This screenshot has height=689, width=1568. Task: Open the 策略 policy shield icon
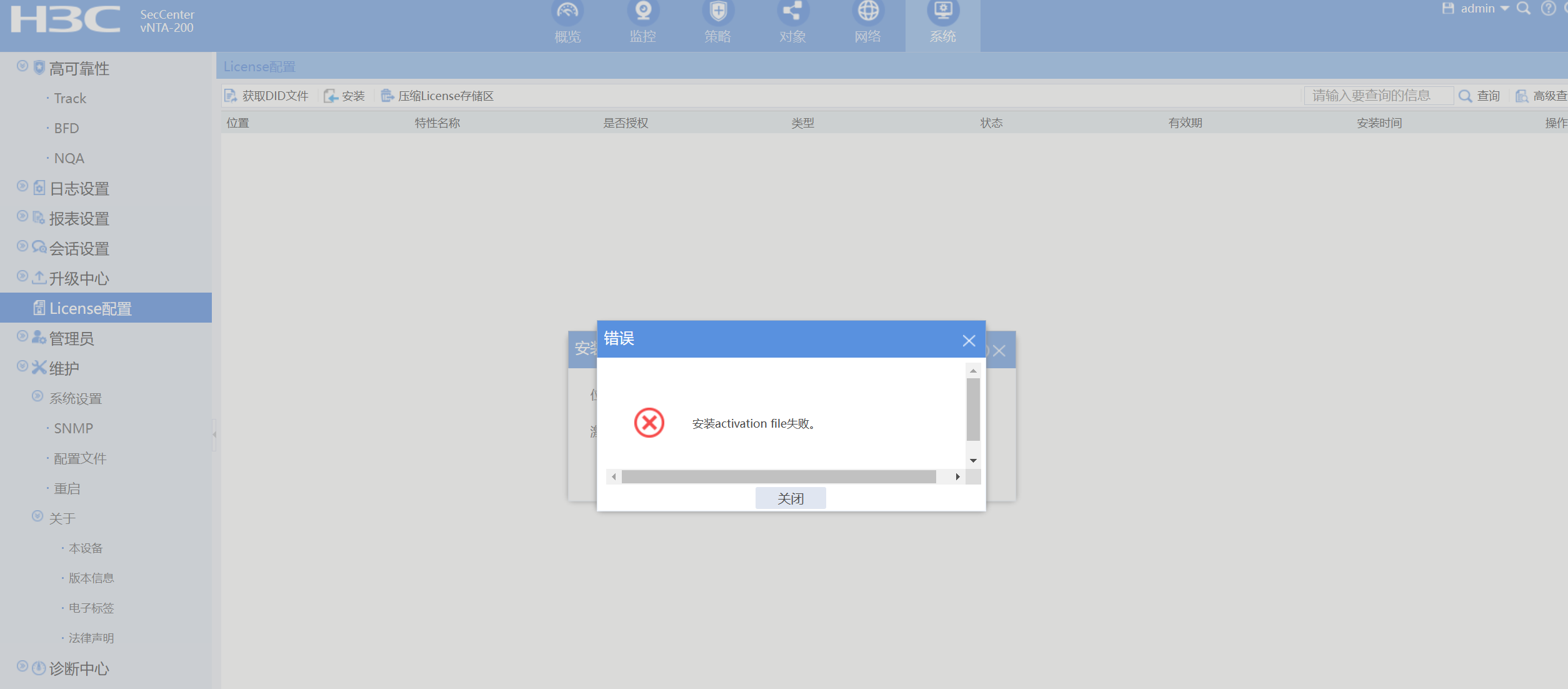(x=718, y=11)
